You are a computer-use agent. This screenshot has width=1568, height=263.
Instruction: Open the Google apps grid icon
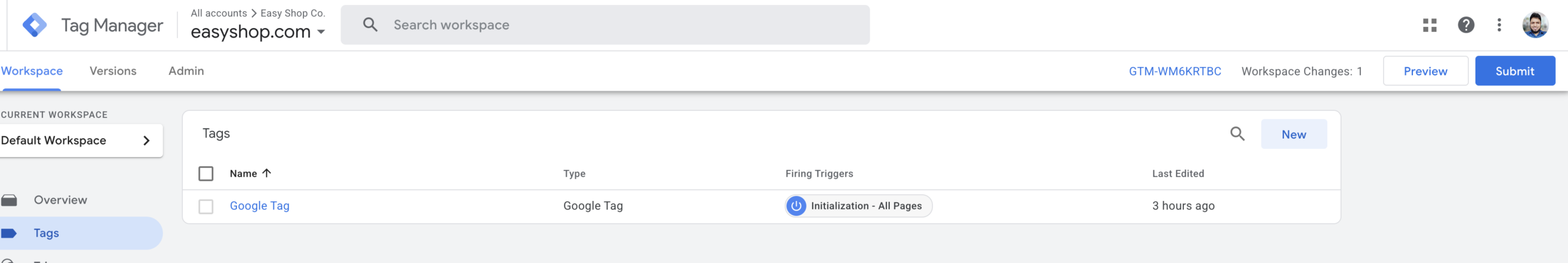[1430, 25]
